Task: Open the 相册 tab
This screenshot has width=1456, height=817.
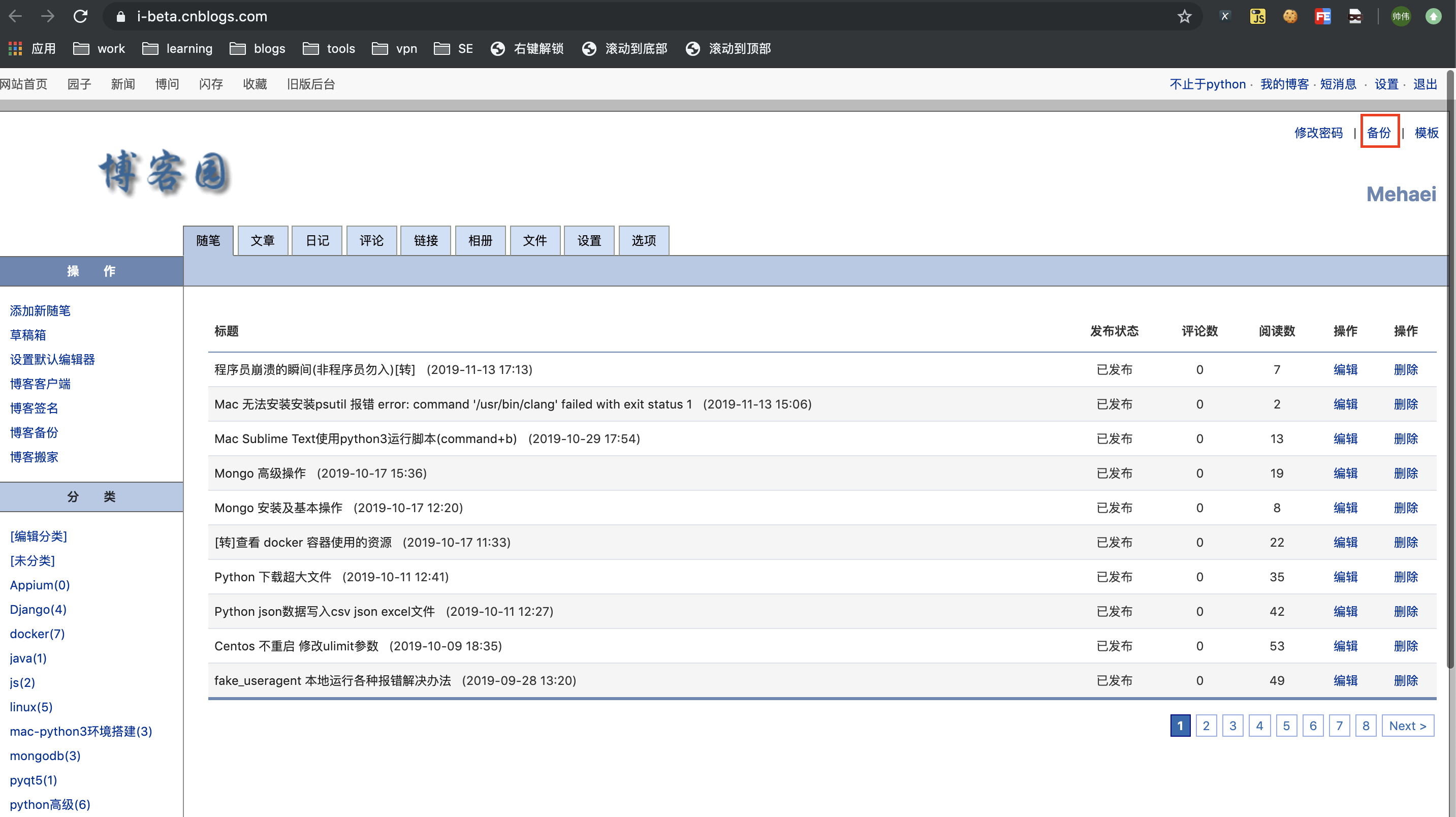Action: pyautogui.click(x=480, y=241)
